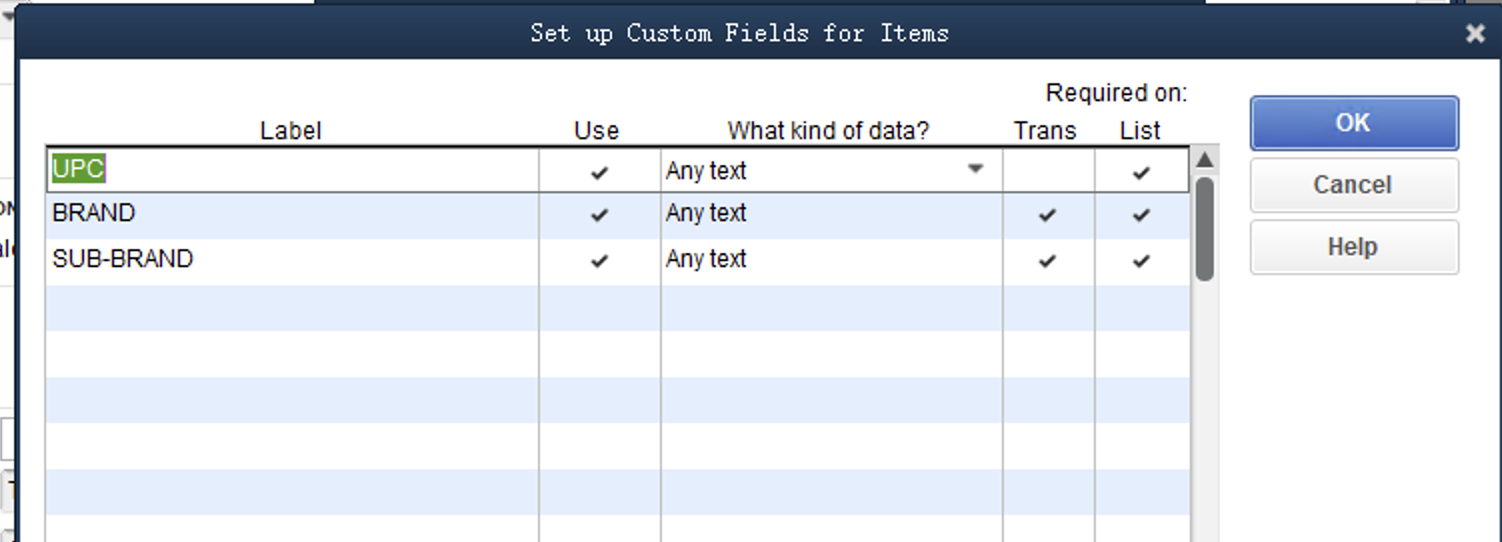Click the OK button
Viewport: 1502px width, 542px height.
[x=1354, y=123]
